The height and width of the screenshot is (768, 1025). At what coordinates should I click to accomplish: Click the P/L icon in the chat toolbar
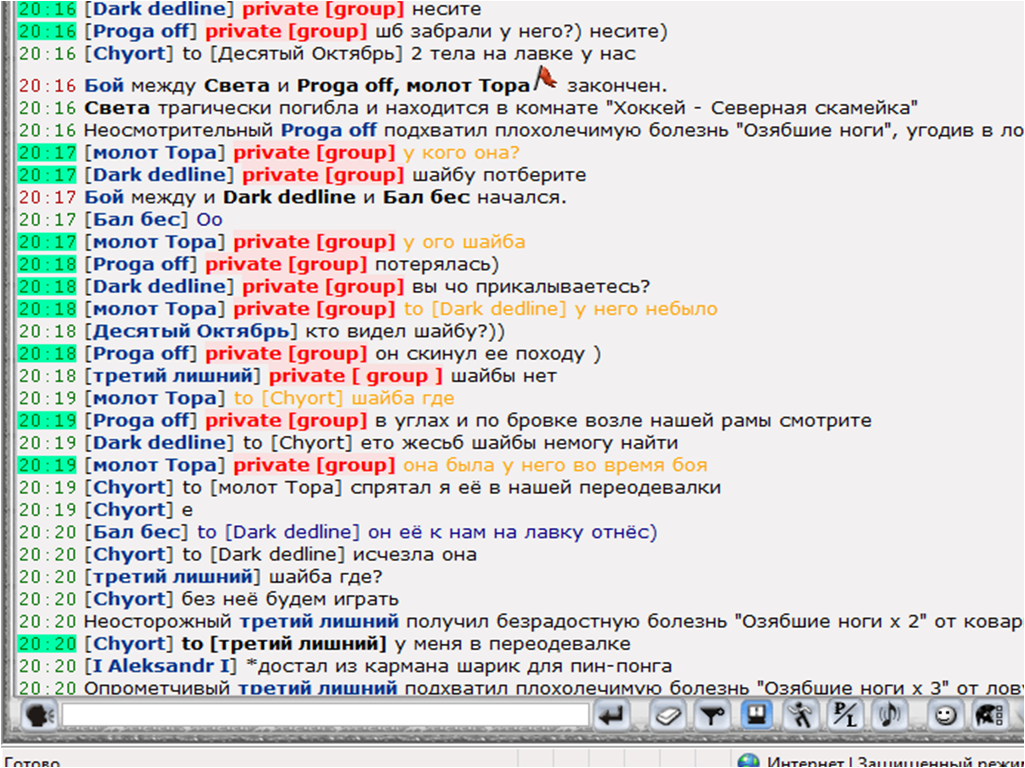845,716
